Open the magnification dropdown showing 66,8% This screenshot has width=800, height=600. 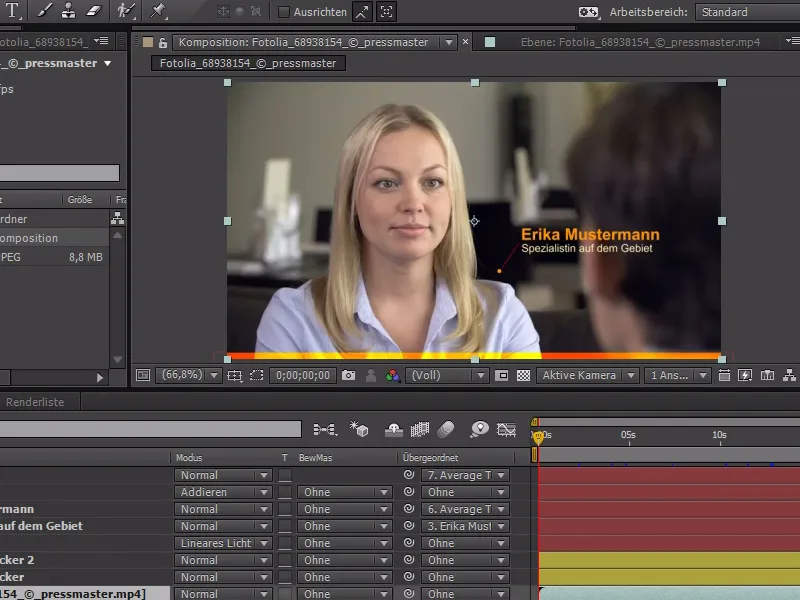(188, 376)
